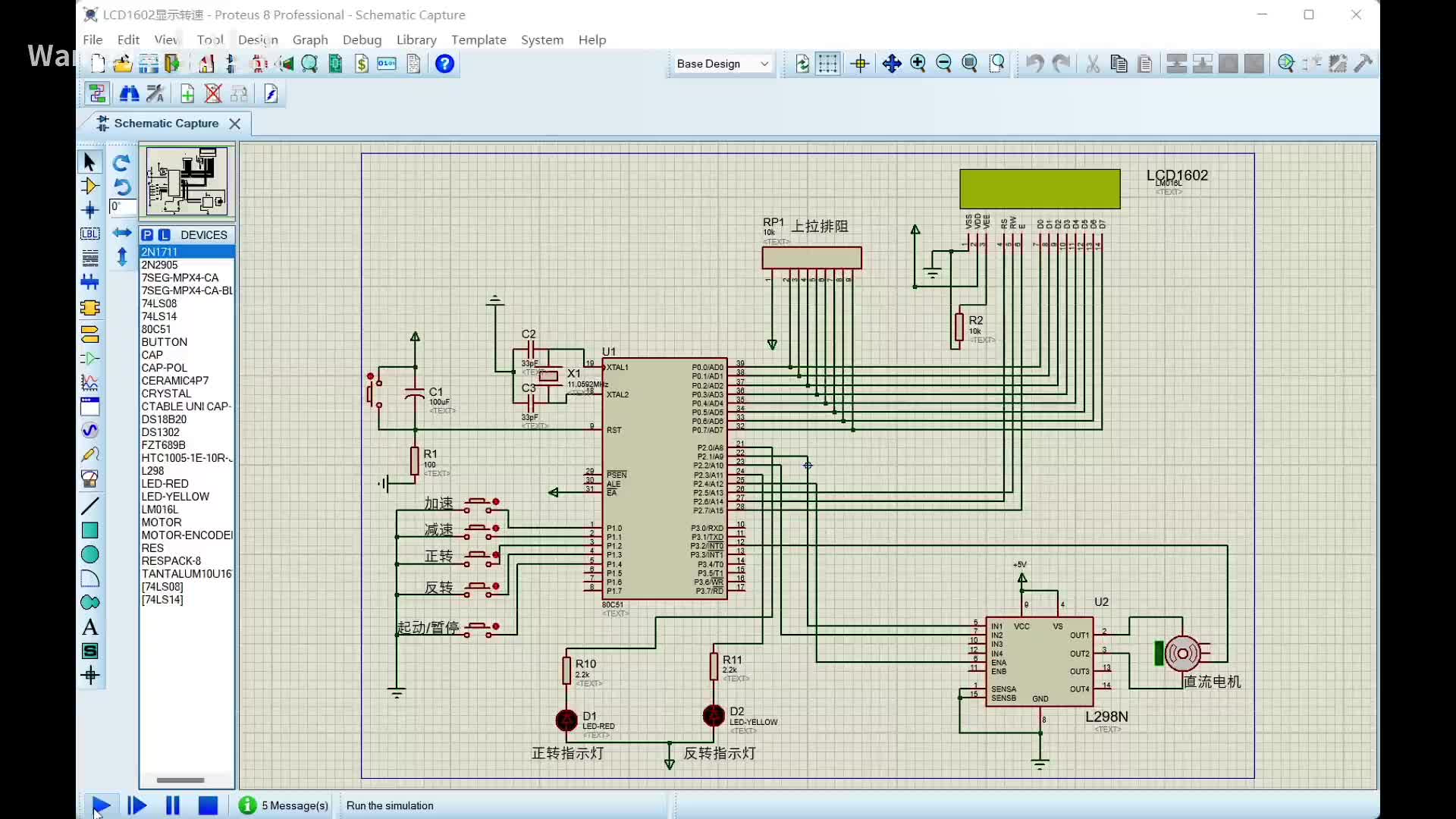
Task: Select the Wire Label Mode tool
Action: (x=89, y=234)
